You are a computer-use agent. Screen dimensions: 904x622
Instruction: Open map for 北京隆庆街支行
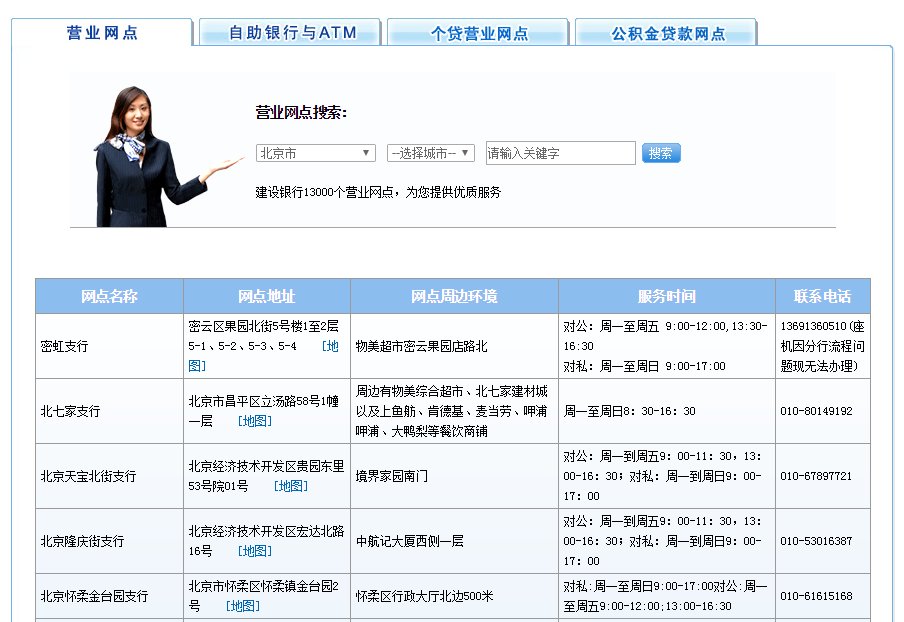click(253, 550)
